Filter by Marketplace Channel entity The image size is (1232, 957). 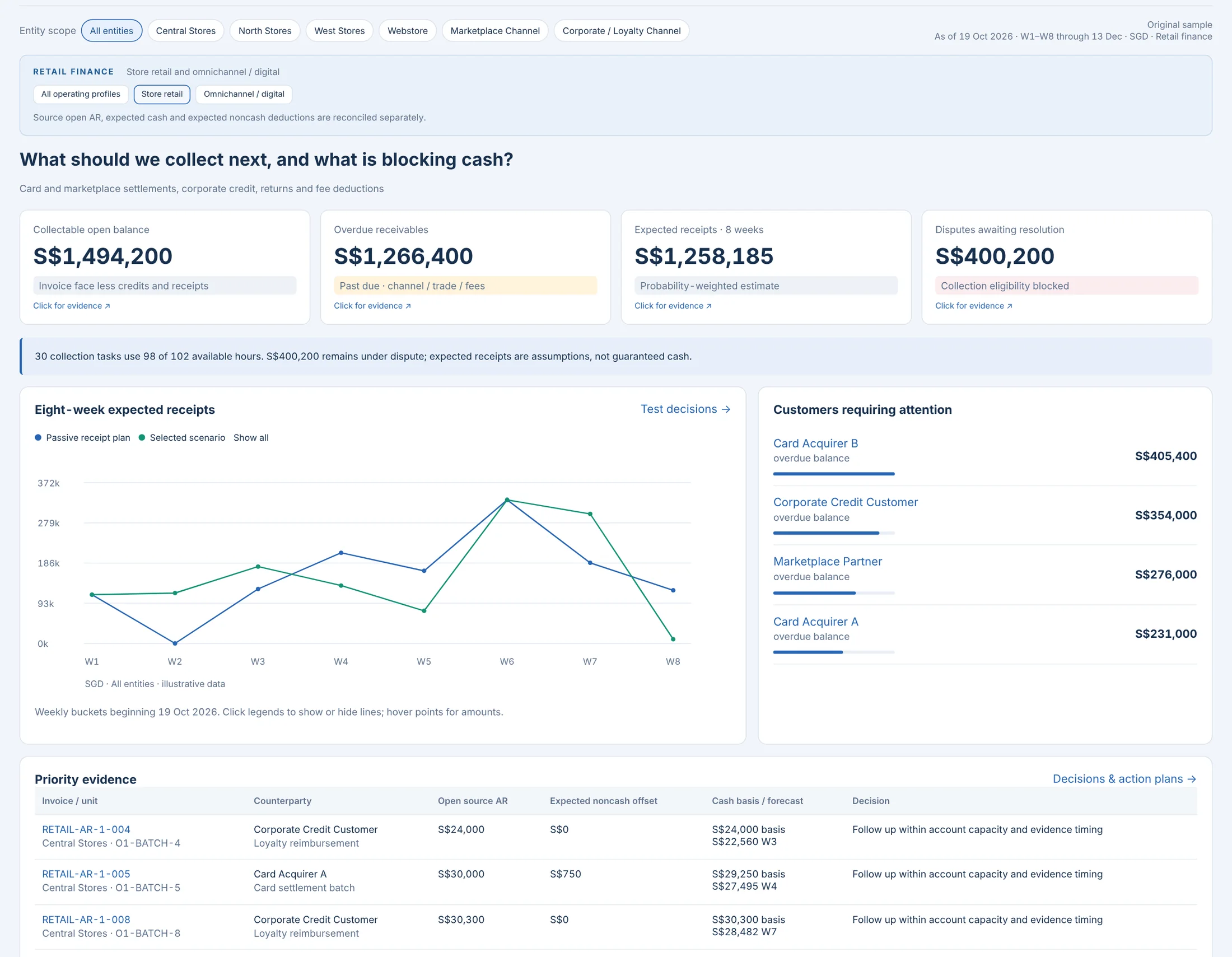(x=494, y=30)
